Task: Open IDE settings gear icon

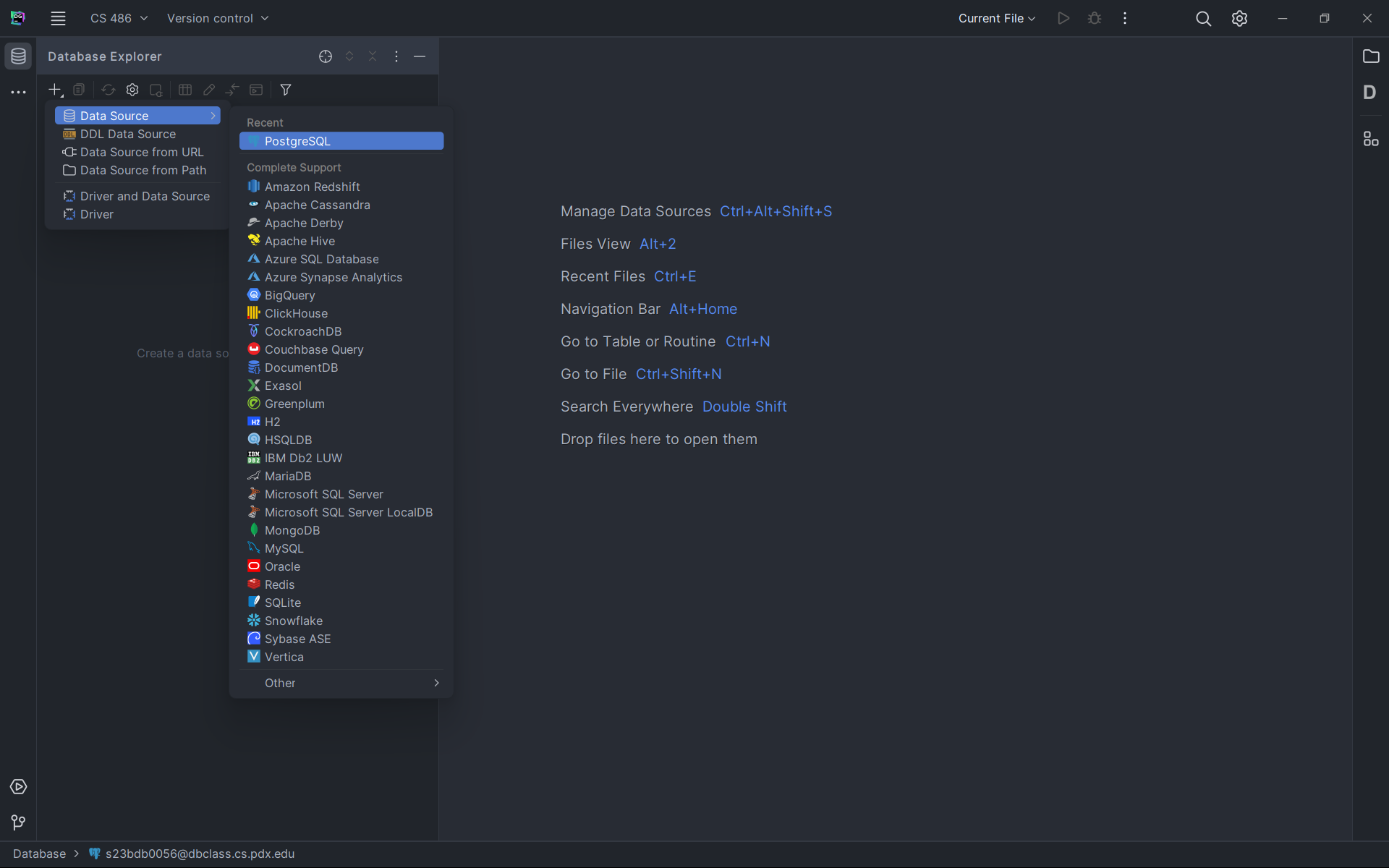Action: 1239,19
